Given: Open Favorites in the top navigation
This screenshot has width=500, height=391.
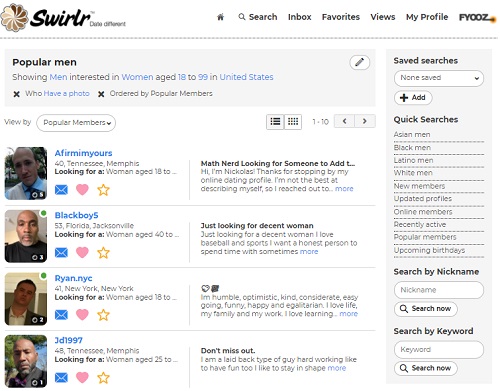Looking at the screenshot, I should pos(341,17).
